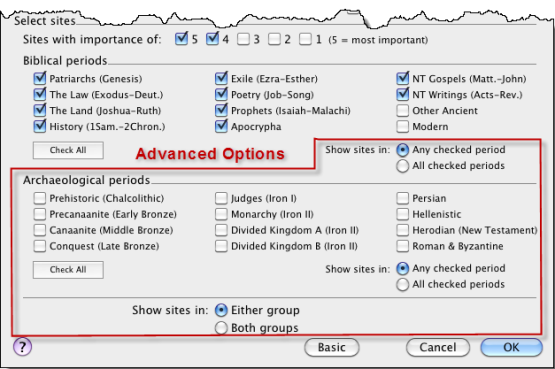Confirm selection with OK button
The image size is (555, 369).
(x=511, y=347)
